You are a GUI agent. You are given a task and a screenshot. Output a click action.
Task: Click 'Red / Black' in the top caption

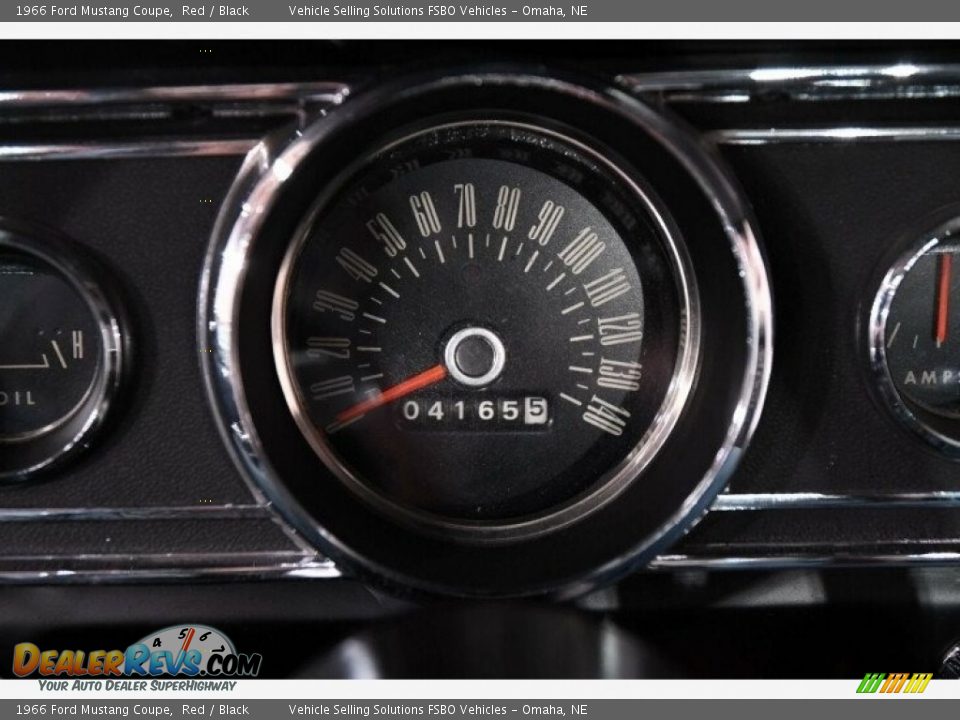(215, 10)
